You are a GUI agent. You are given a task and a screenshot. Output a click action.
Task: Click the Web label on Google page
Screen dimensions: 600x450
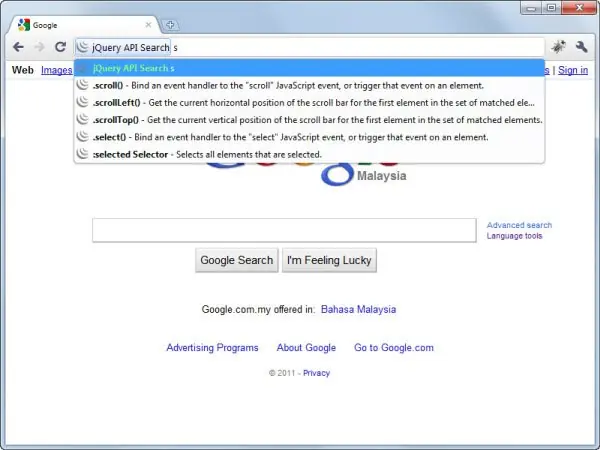click(x=23, y=70)
